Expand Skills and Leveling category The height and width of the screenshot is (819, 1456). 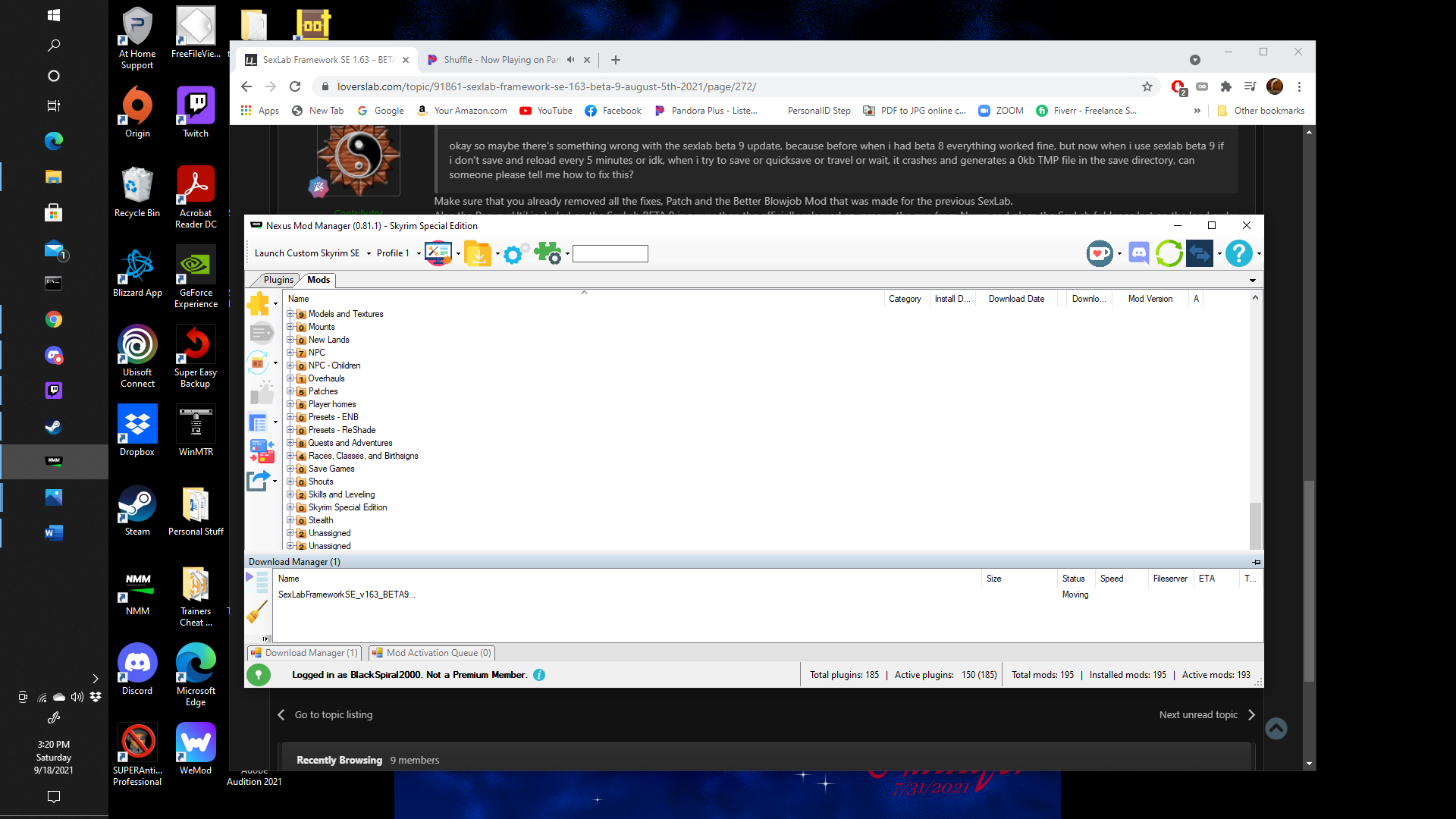tap(290, 494)
